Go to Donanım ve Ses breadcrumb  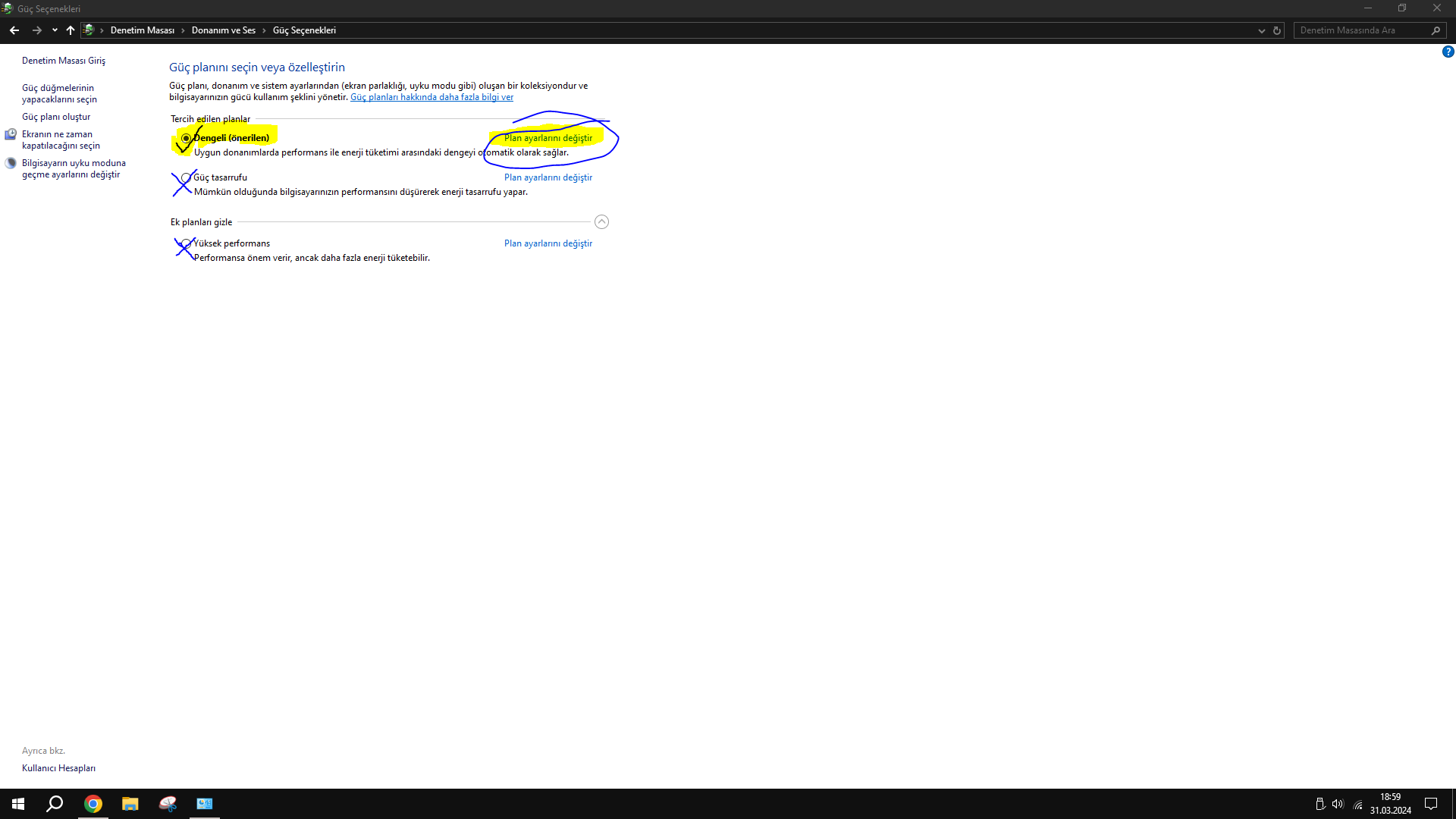(223, 30)
